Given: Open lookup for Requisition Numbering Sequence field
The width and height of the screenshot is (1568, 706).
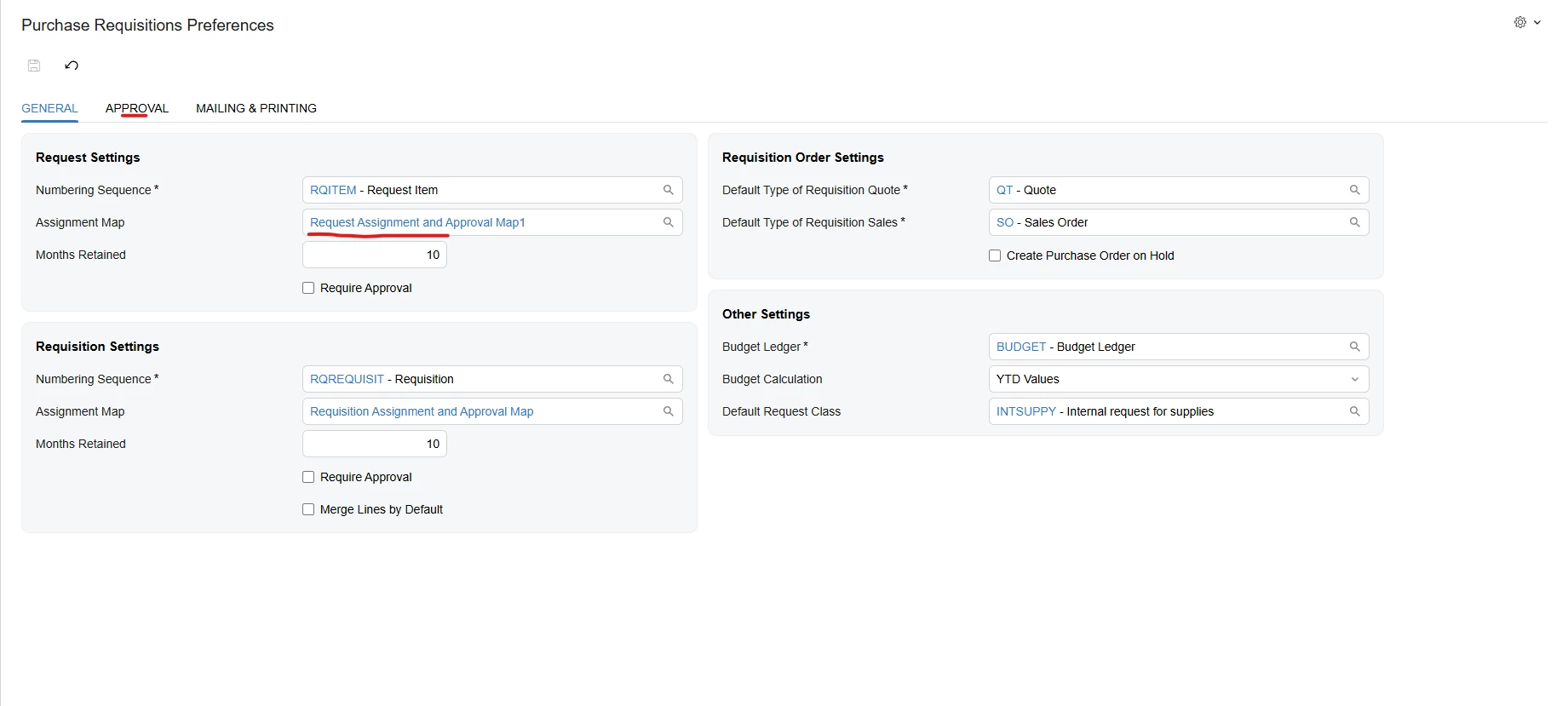Looking at the screenshot, I should (x=669, y=379).
